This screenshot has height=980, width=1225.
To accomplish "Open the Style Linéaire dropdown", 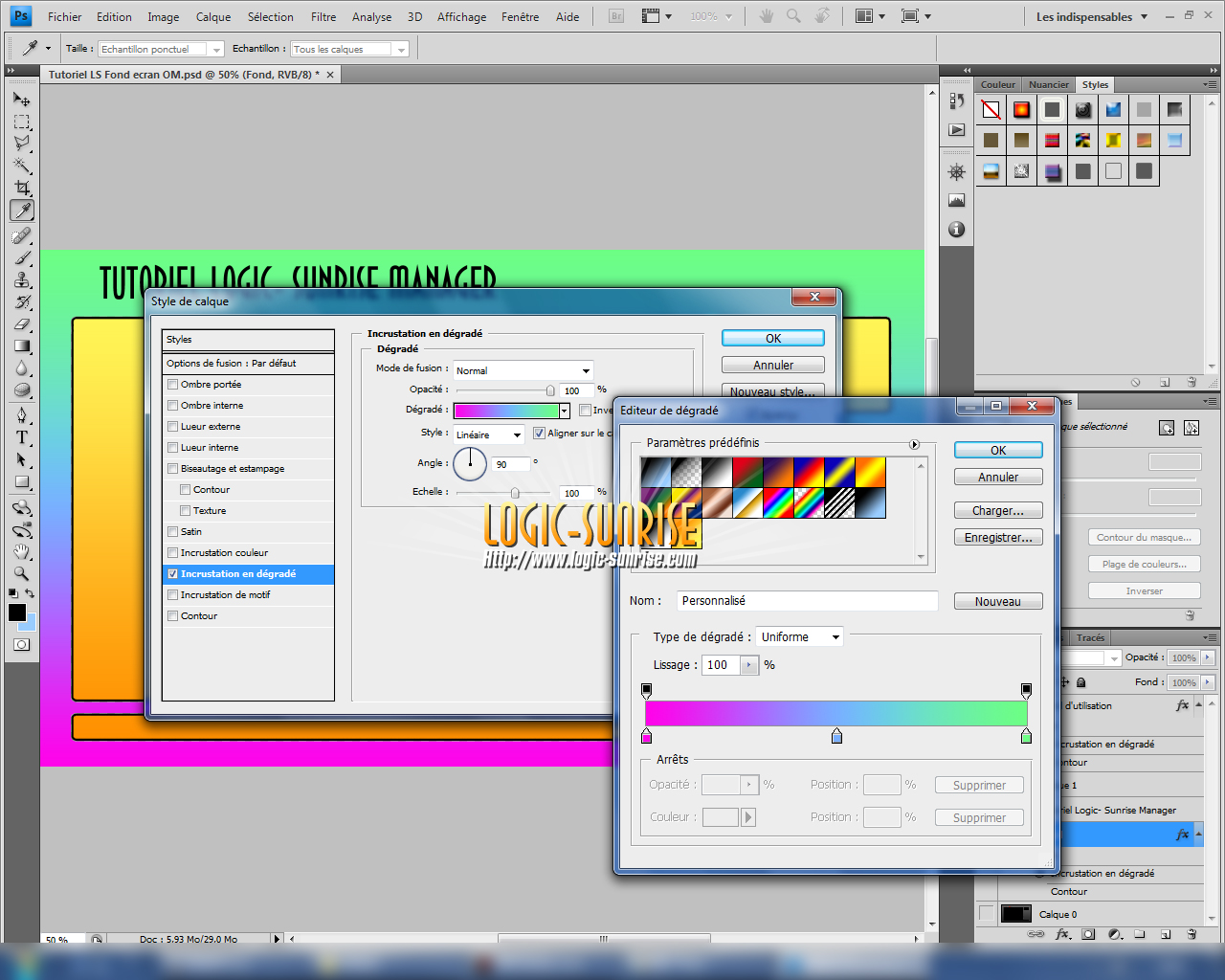I will (x=489, y=434).
